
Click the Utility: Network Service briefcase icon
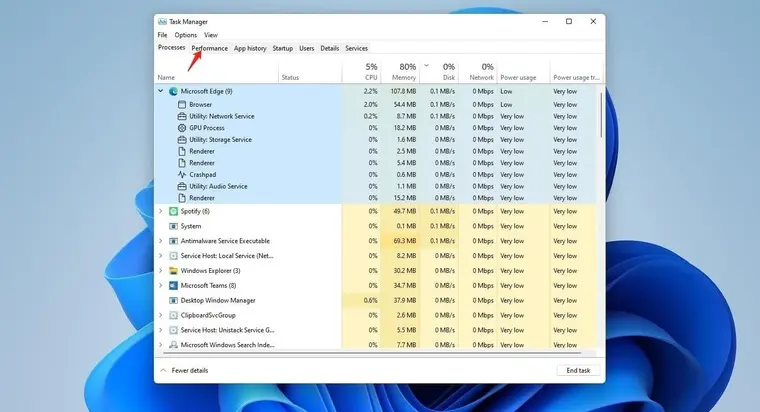point(182,116)
